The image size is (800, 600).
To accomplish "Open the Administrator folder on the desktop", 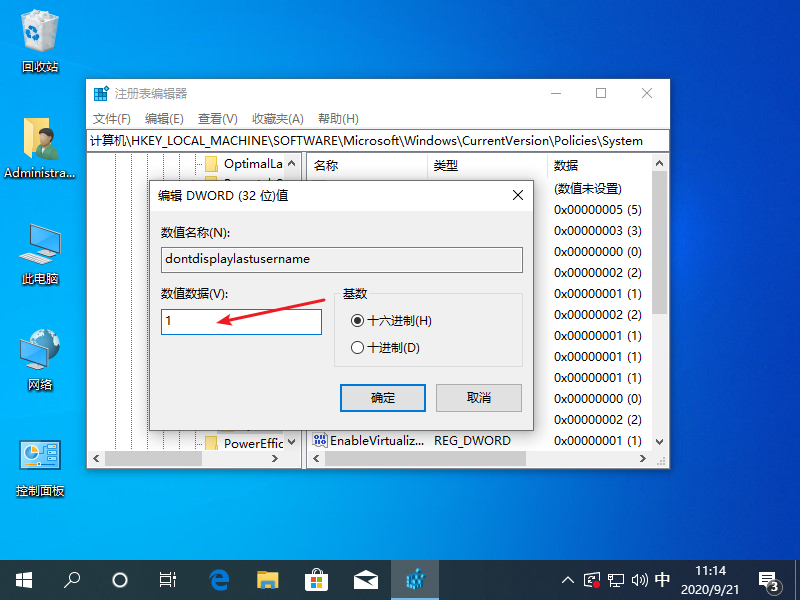I will coord(40,140).
